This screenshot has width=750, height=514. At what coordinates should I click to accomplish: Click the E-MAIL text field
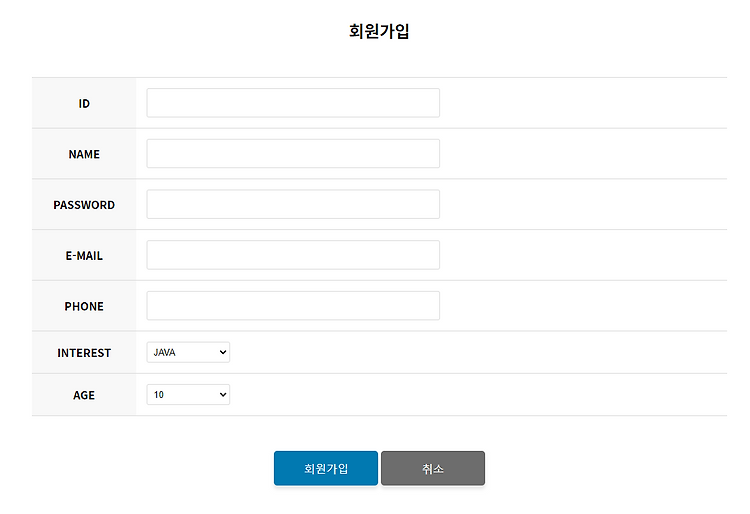(x=293, y=255)
